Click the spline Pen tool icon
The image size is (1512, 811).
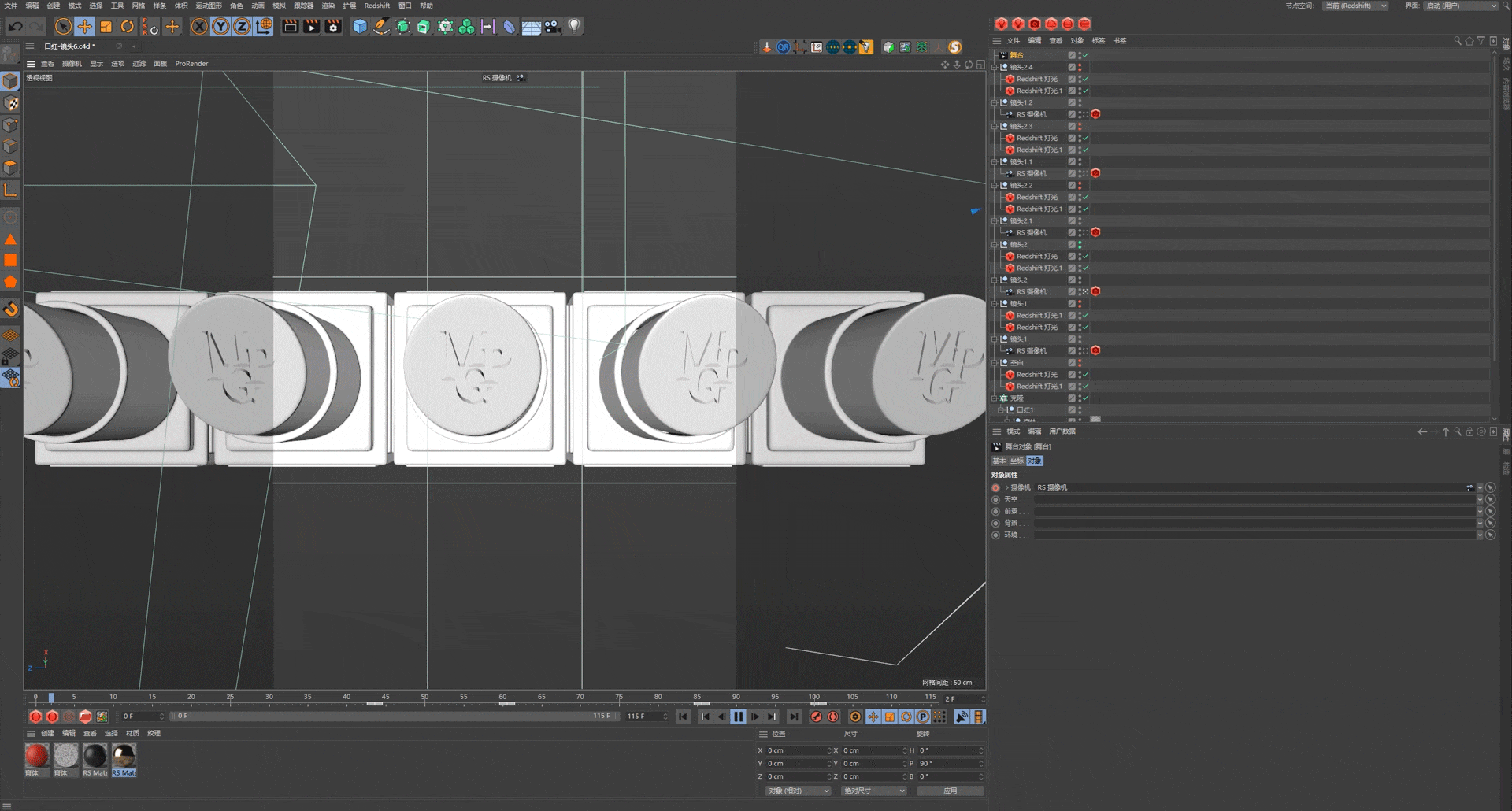(x=381, y=27)
